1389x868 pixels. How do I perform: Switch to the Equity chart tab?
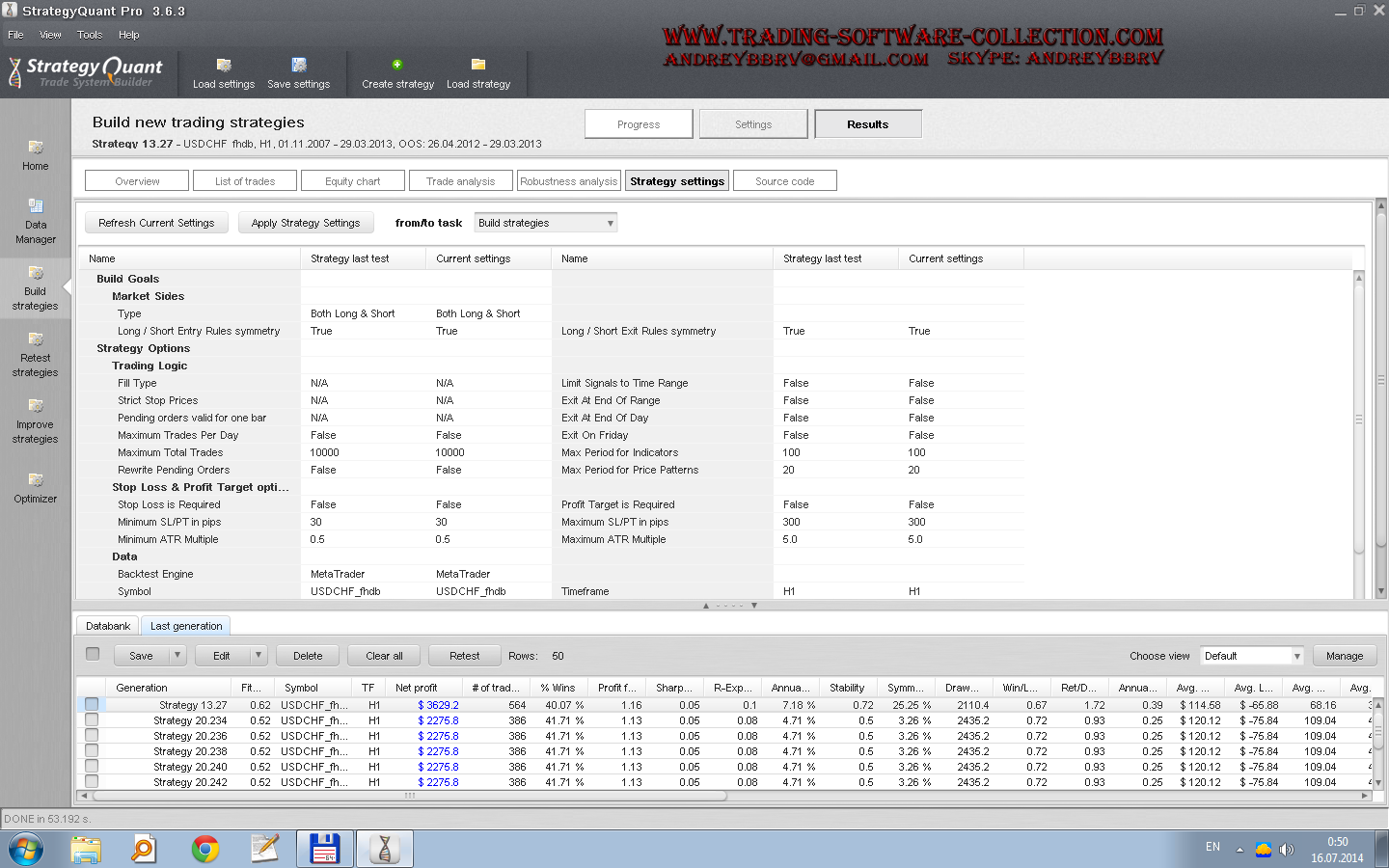click(352, 181)
